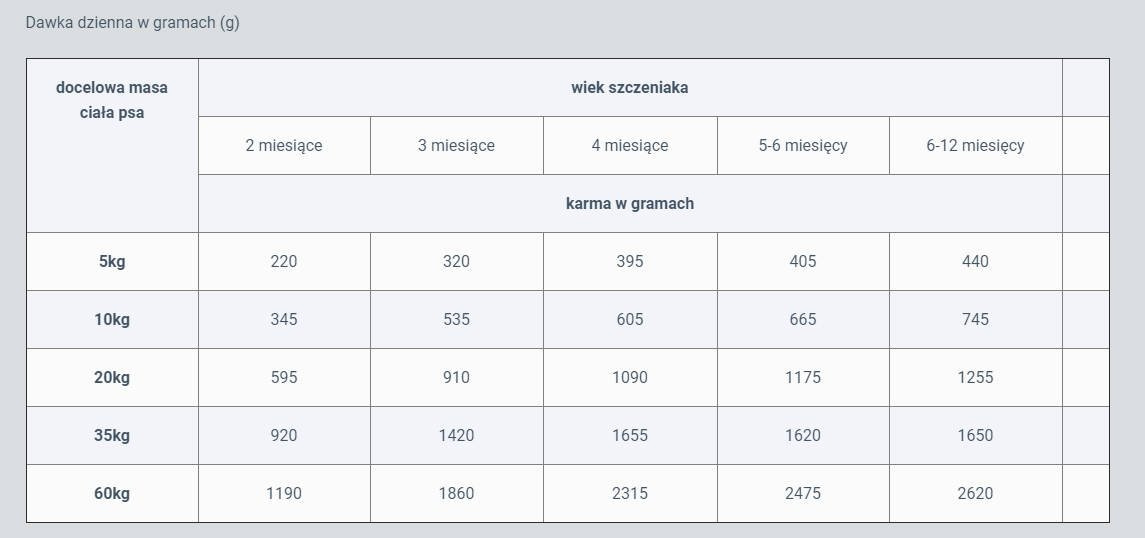Select the '4 miesiące' column header
This screenshot has height=538, width=1145.
(630, 145)
